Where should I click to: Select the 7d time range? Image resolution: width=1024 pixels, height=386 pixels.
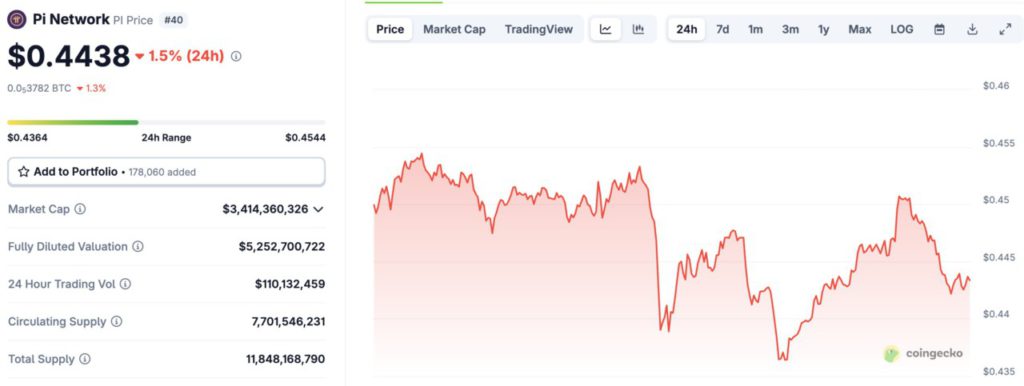tap(722, 29)
